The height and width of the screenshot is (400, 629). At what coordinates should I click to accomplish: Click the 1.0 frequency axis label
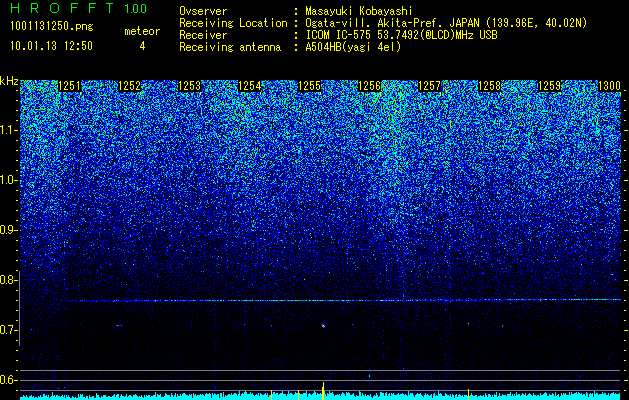pyautogui.click(x=7, y=180)
